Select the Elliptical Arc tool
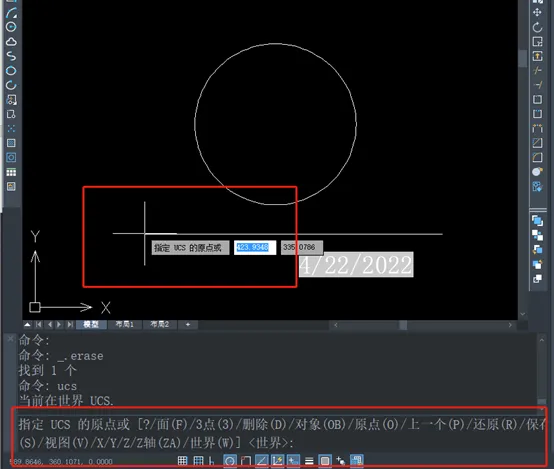554x469 pixels. pyautogui.click(x=11, y=85)
